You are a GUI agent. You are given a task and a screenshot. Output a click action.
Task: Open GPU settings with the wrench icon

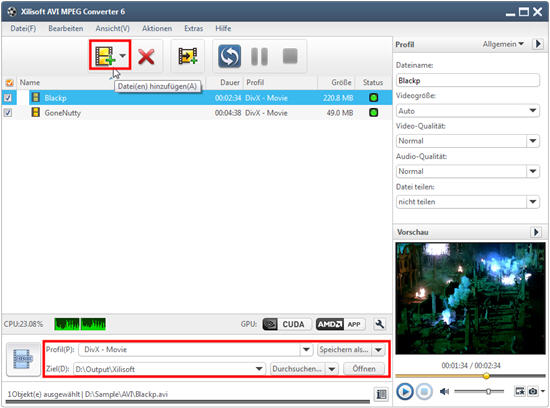(380, 324)
